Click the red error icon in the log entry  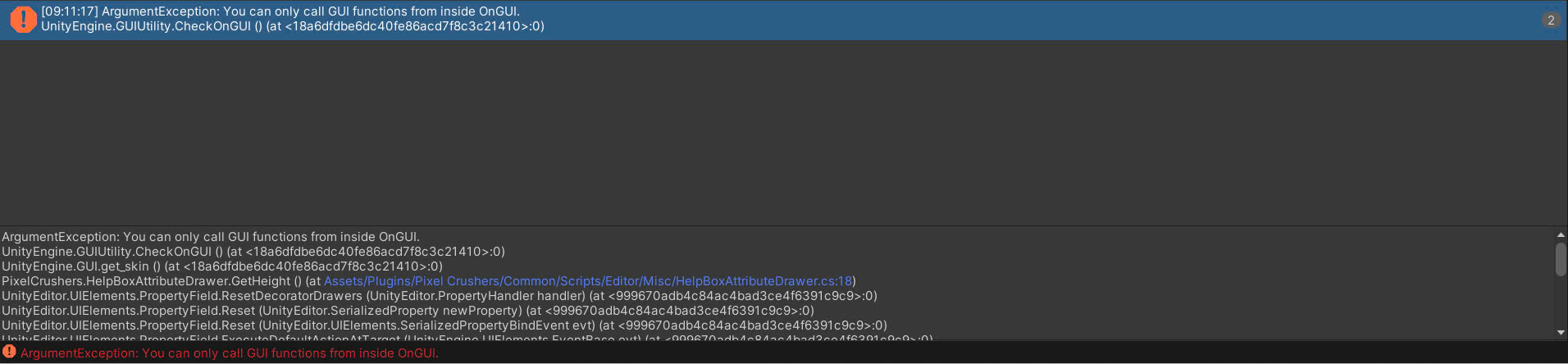click(23, 20)
